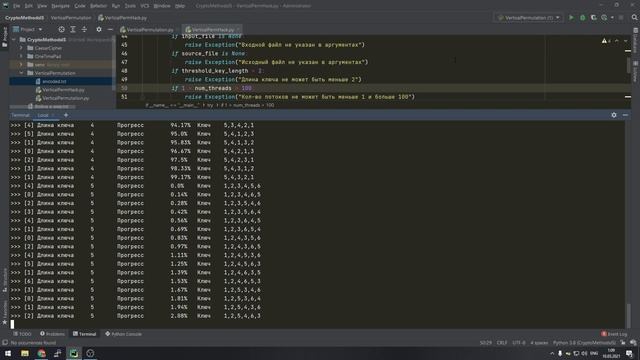Open the File menu

[x=16, y=6]
